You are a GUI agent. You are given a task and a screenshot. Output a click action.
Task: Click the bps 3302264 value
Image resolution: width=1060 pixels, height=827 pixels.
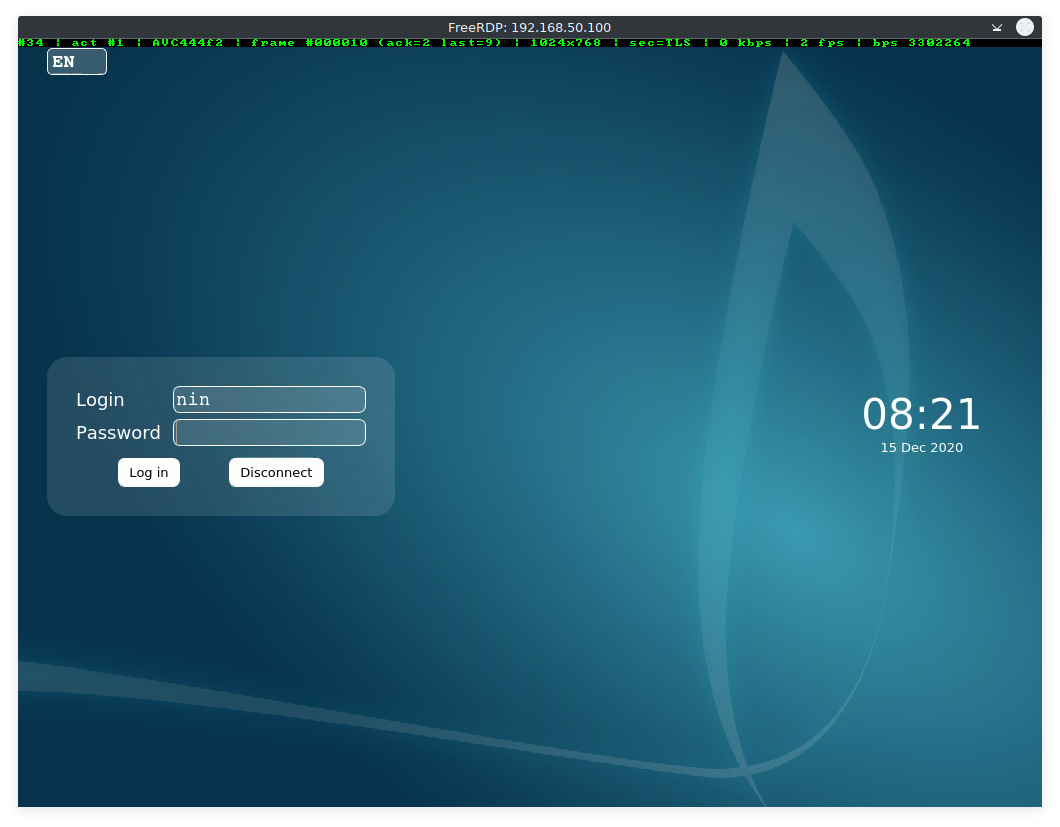[921, 43]
